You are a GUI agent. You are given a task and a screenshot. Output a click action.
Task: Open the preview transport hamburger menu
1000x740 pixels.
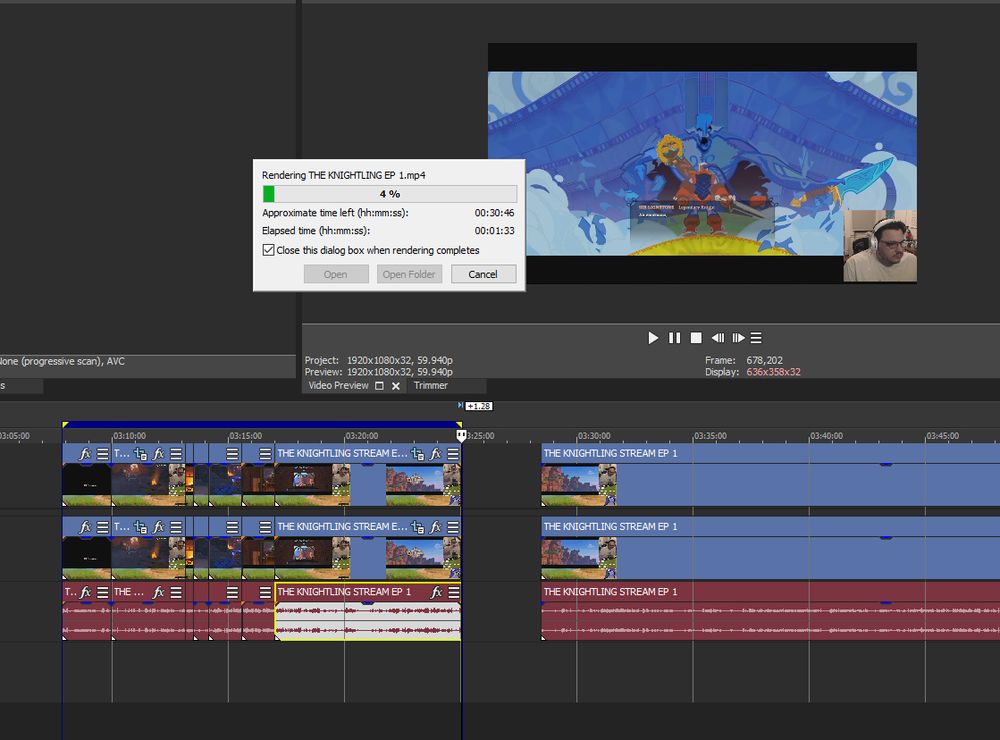[757, 338]
